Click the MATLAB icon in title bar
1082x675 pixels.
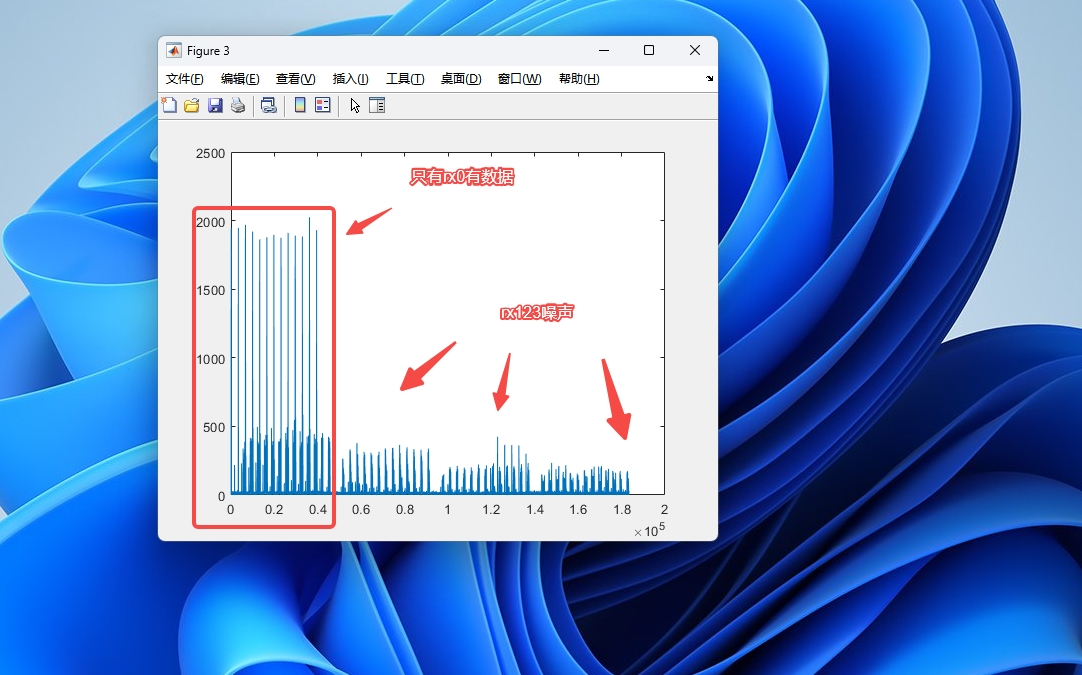coord(174,50)
